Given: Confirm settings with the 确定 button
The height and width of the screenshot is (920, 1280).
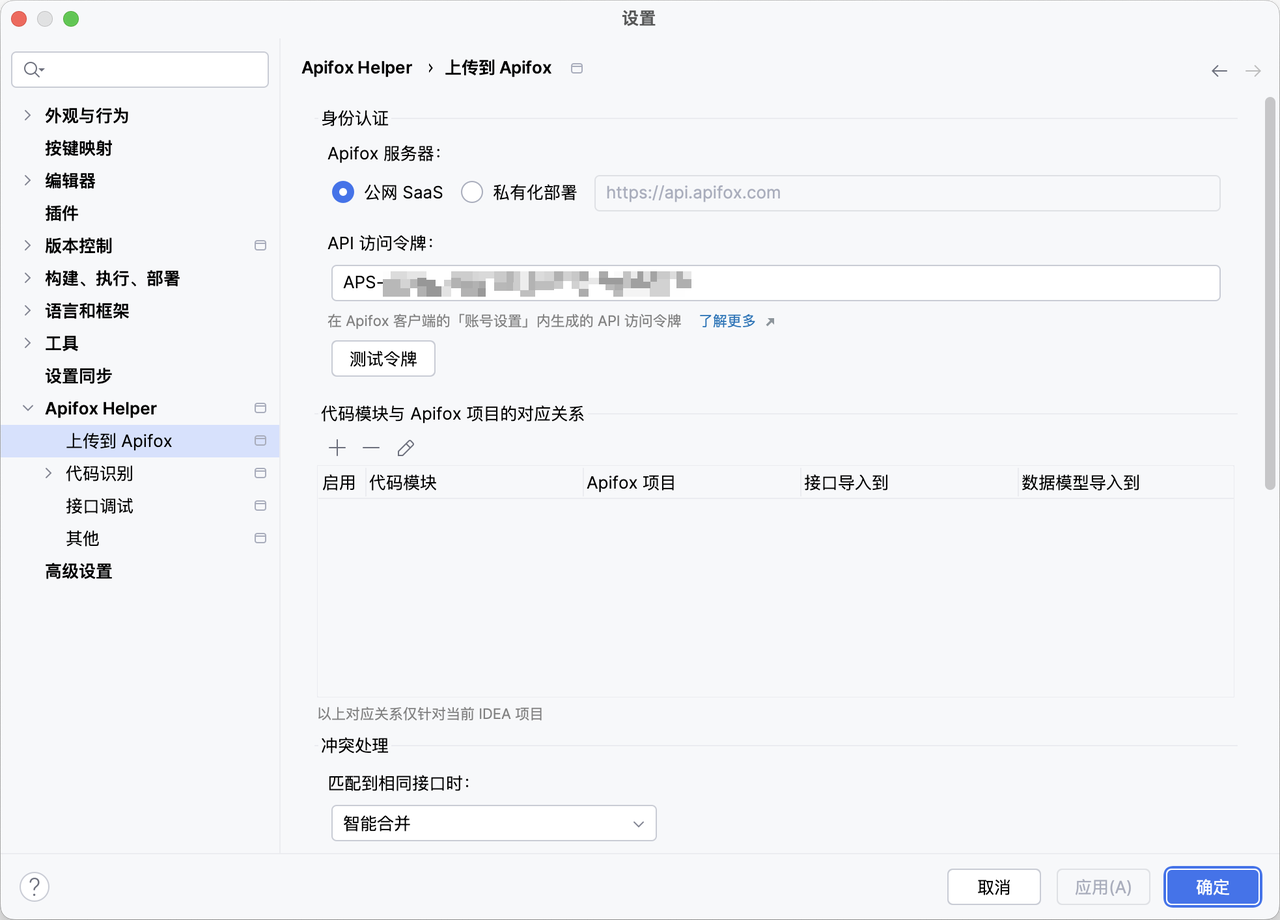Looking at the screenshot, I should pyautogui.click(x=1212, y=886).
